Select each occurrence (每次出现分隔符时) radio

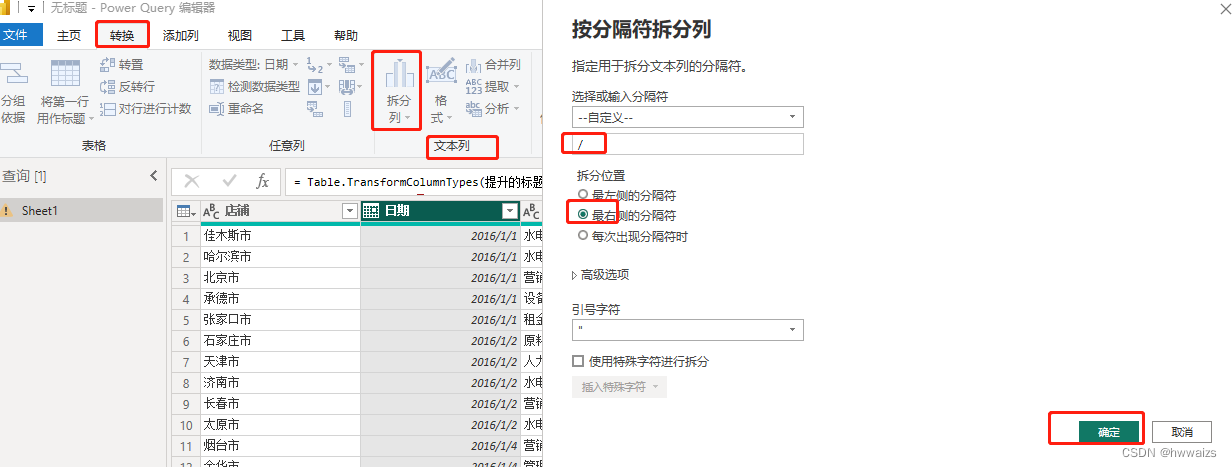(x=583, y=236)
